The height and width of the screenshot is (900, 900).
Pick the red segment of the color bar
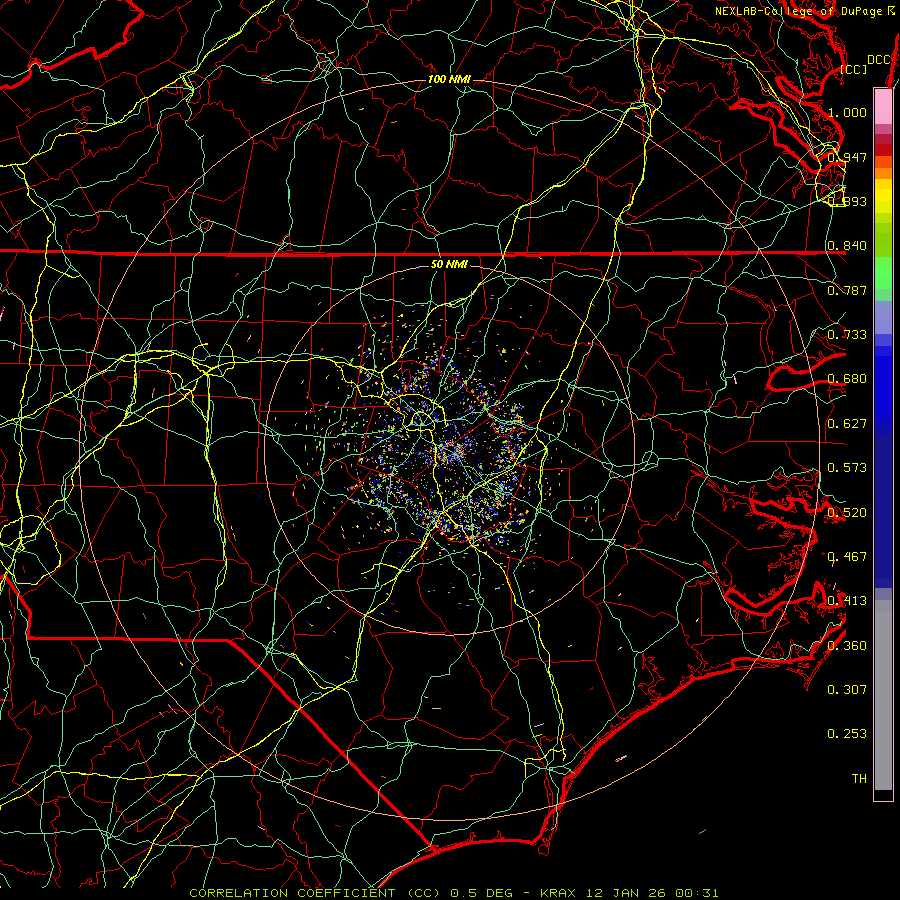883,150
